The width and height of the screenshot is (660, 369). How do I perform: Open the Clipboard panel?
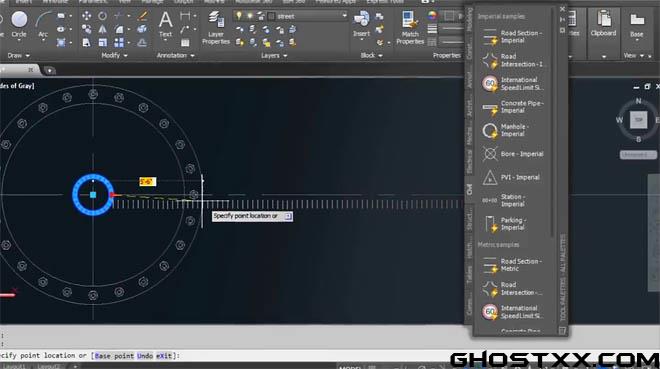click(603, 26)
